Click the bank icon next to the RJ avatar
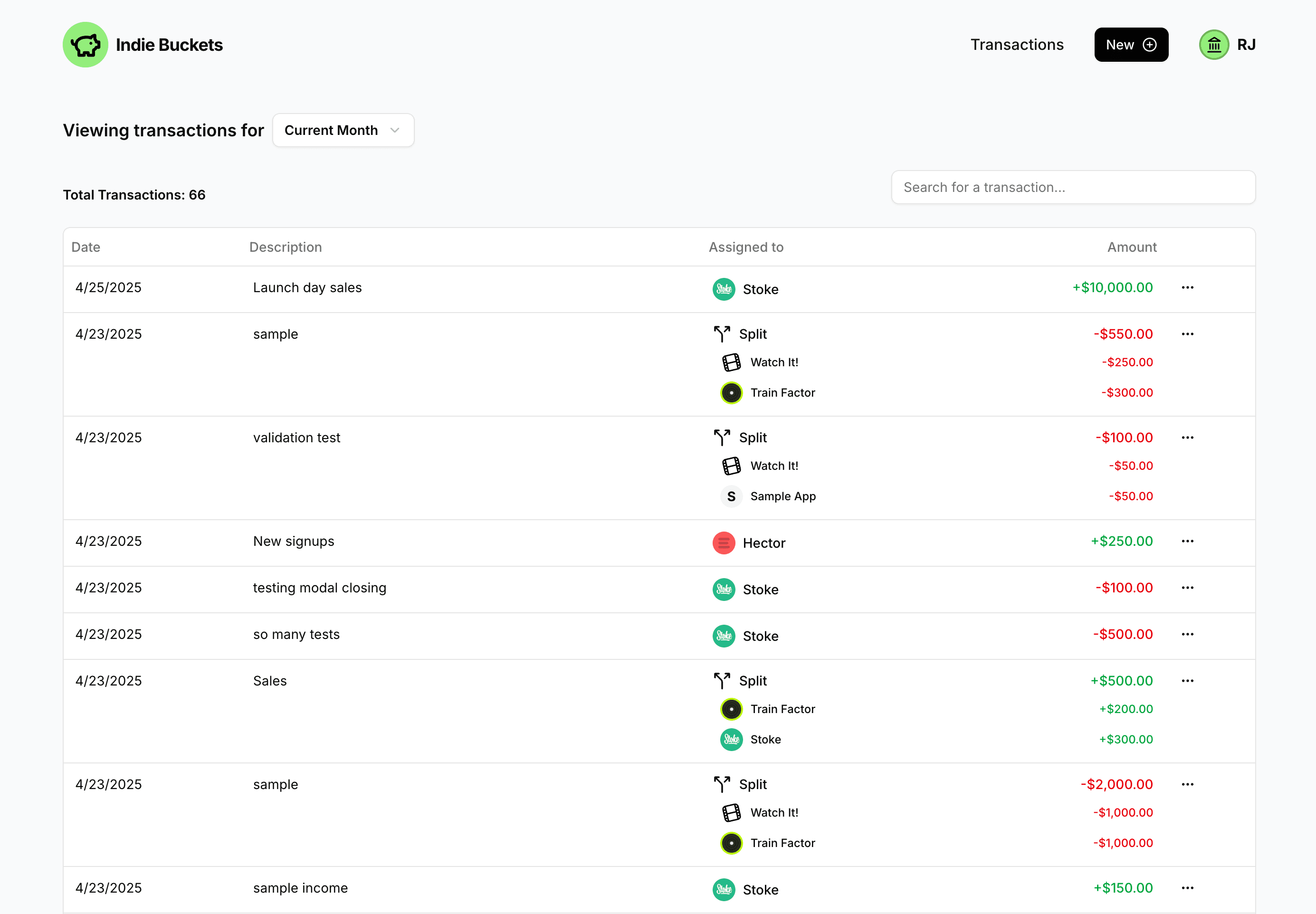The width and height of the screenshot is (1316, 914). click(1213, 44)
